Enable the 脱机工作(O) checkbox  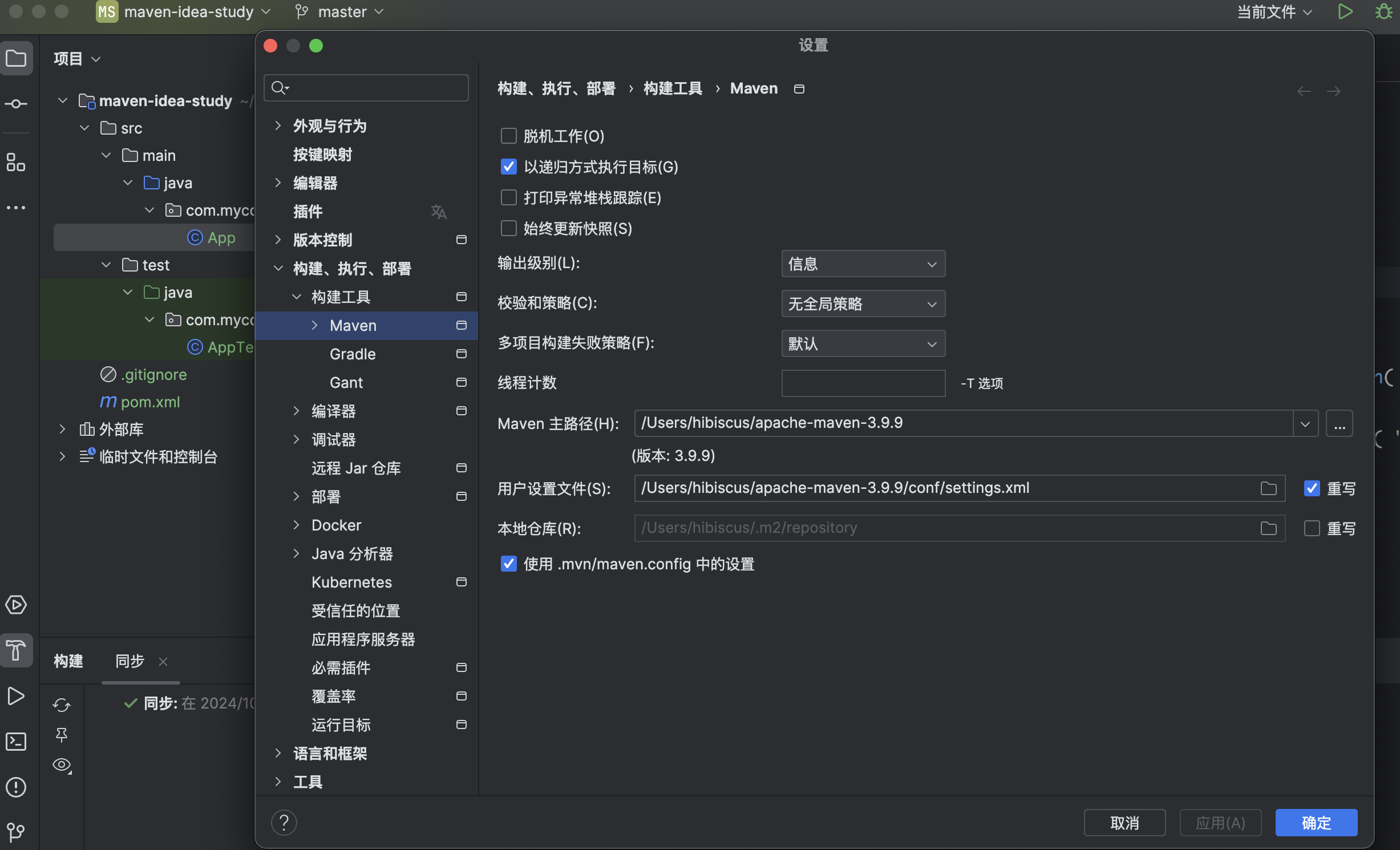[x=508, y=136]
